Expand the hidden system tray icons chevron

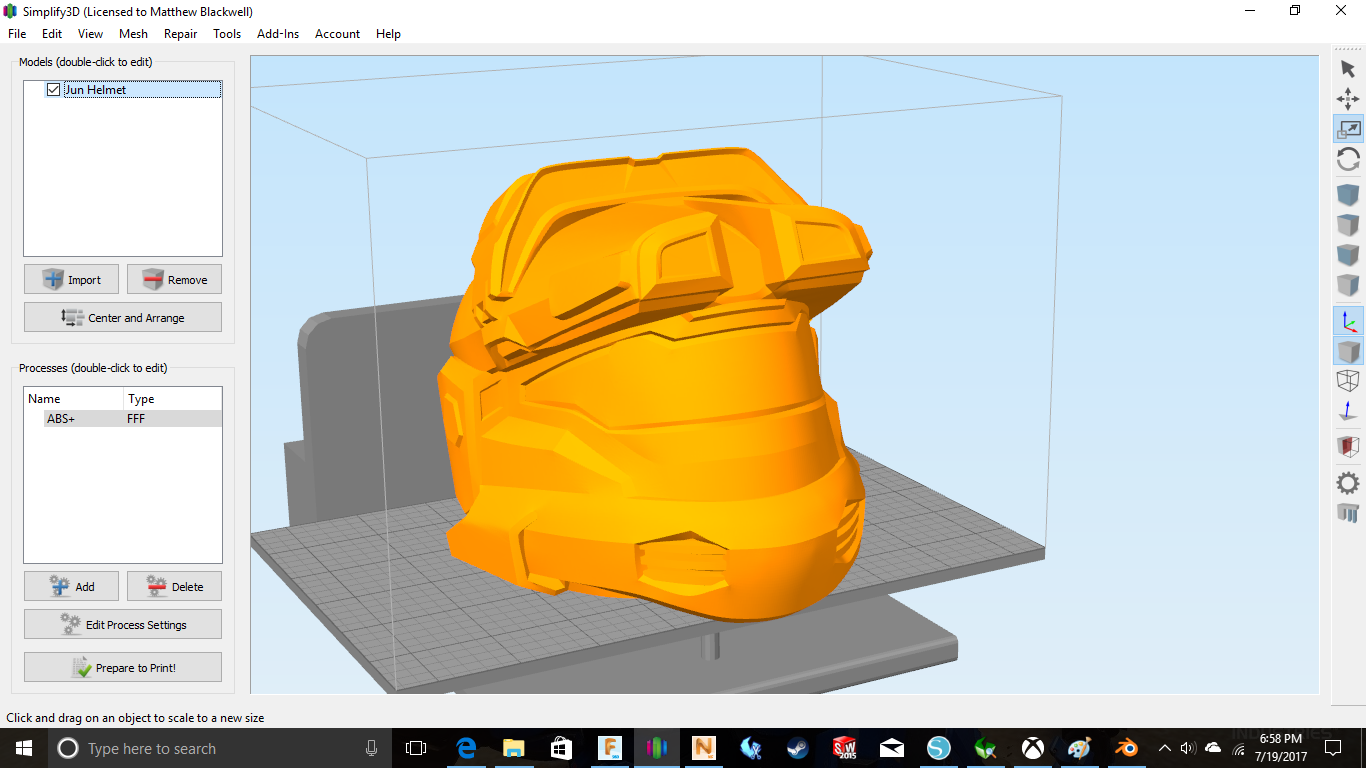click(1164, 748)
